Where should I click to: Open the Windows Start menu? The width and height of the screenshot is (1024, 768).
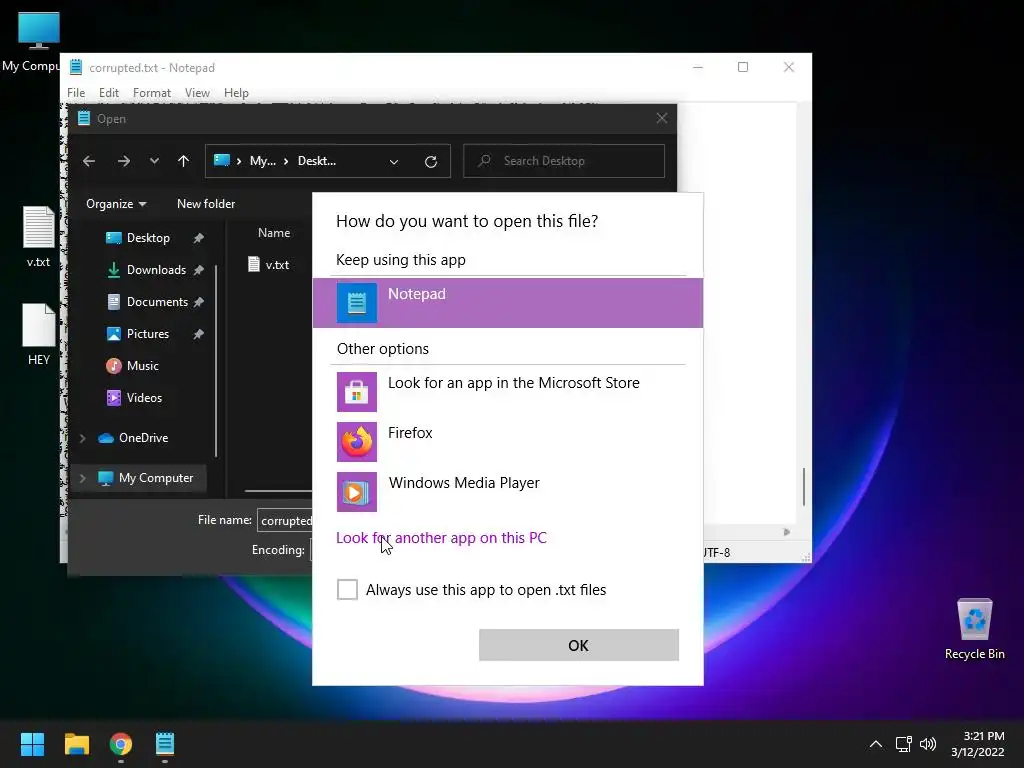tap(32, 744)
